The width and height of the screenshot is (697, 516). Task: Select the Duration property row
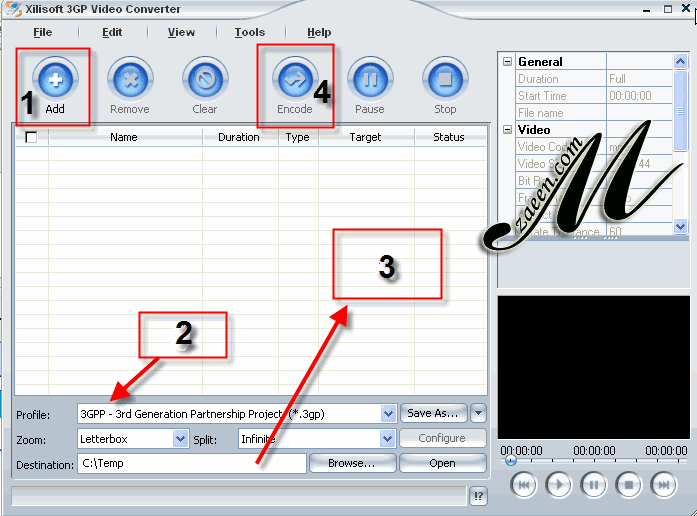[593, 79]
